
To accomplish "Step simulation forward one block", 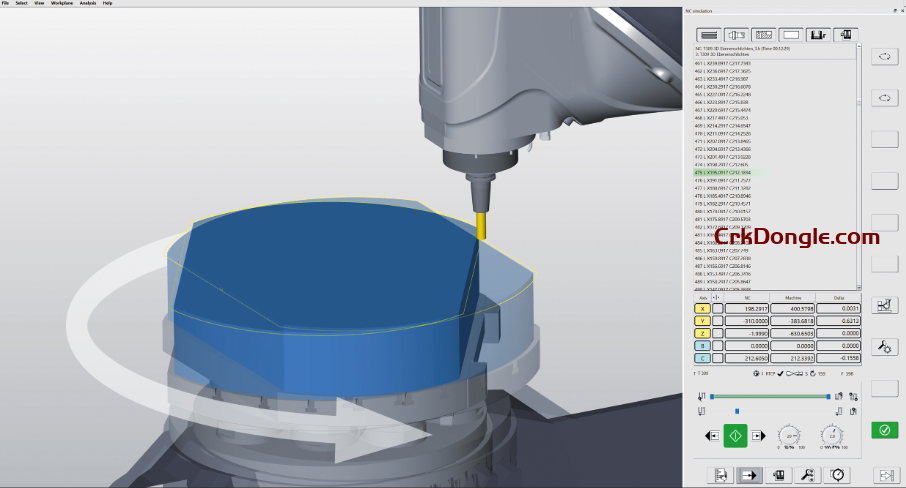I will 758,435.
